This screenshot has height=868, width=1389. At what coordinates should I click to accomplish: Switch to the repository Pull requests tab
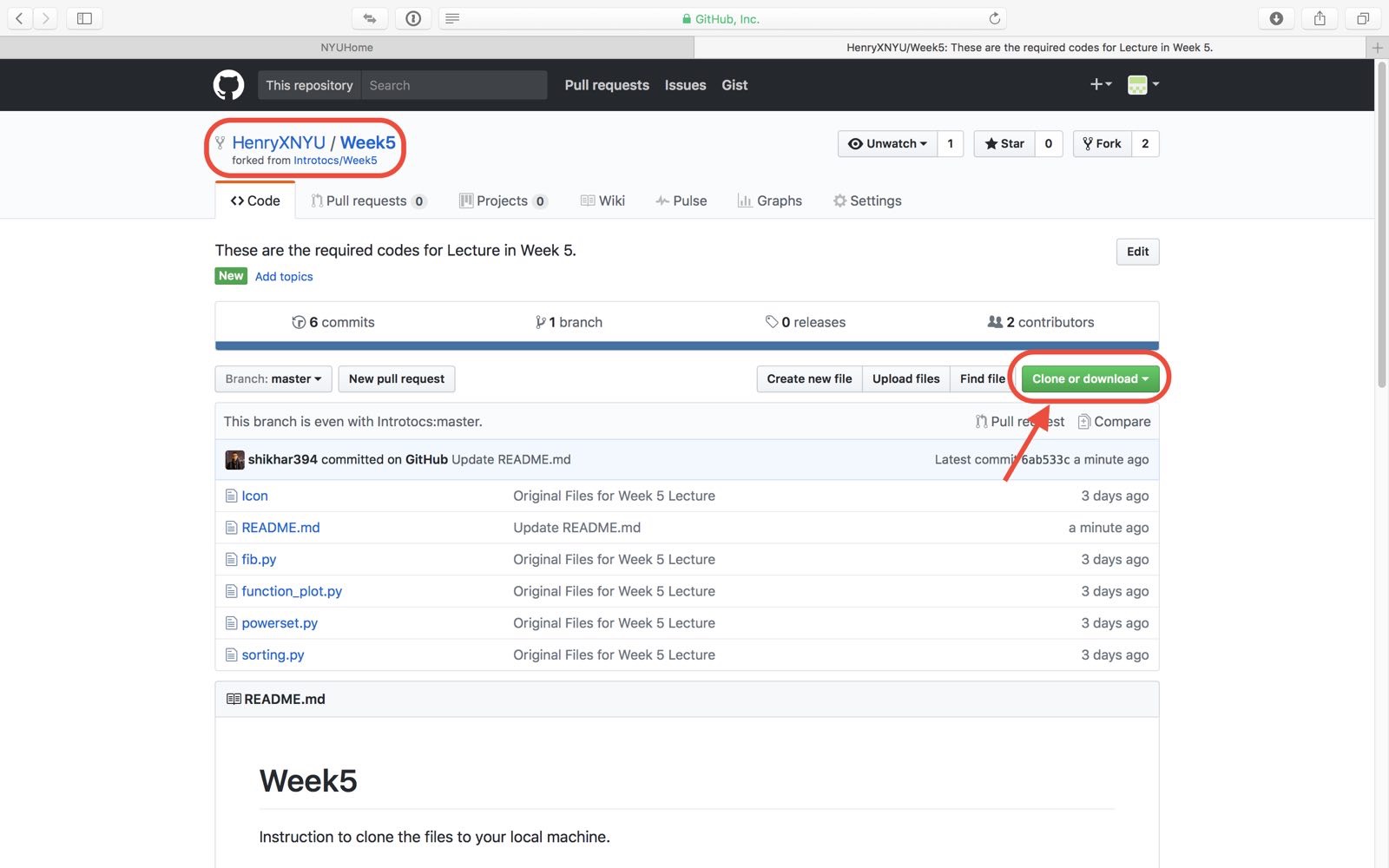point(368,201)
